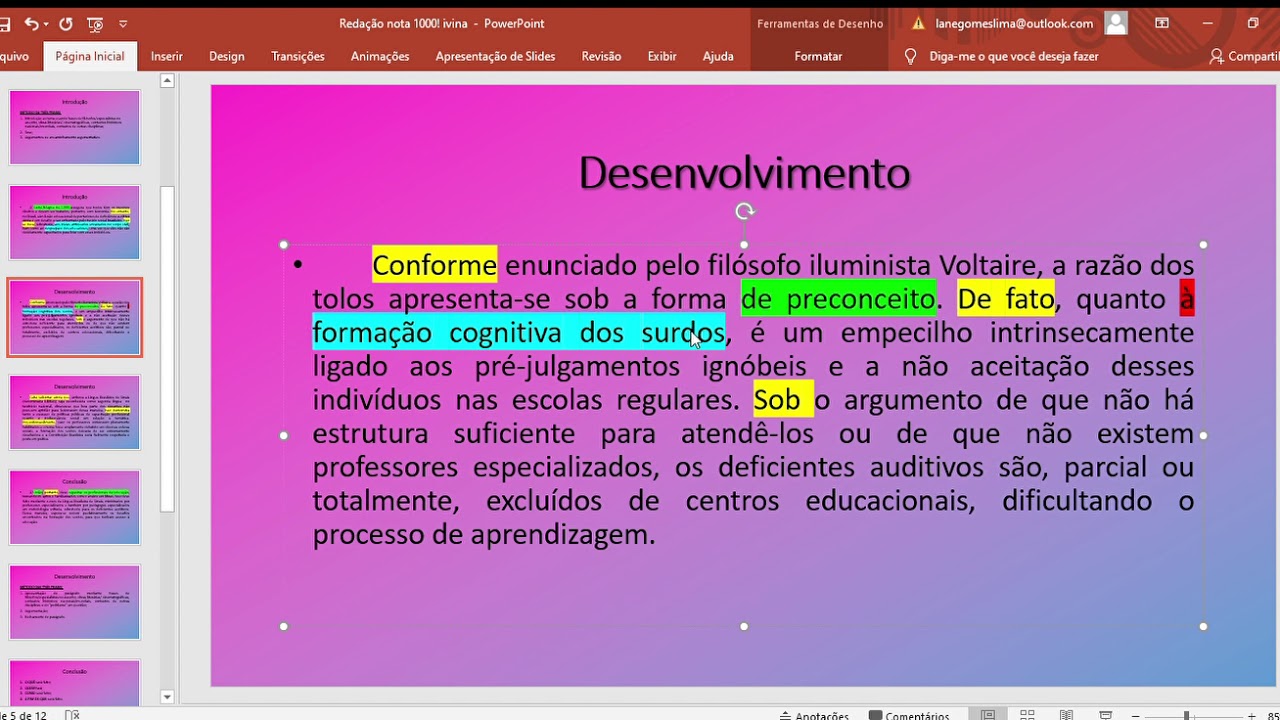Click the slide panel scrollbar thumb
1280x720 pixels.
tap(168, 350)
